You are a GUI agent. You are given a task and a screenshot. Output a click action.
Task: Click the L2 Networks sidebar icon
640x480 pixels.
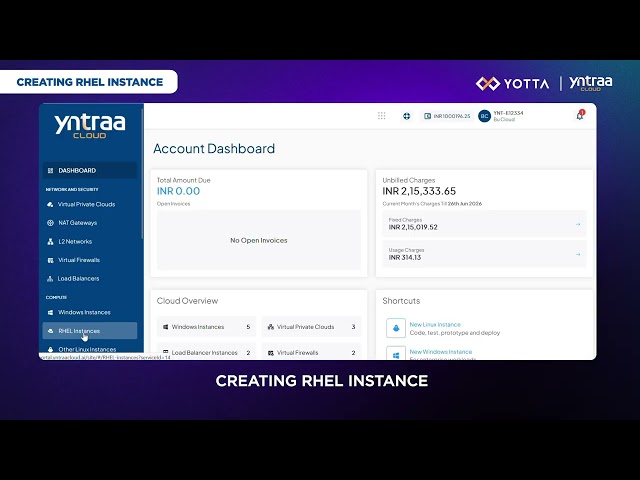(51, 242)
